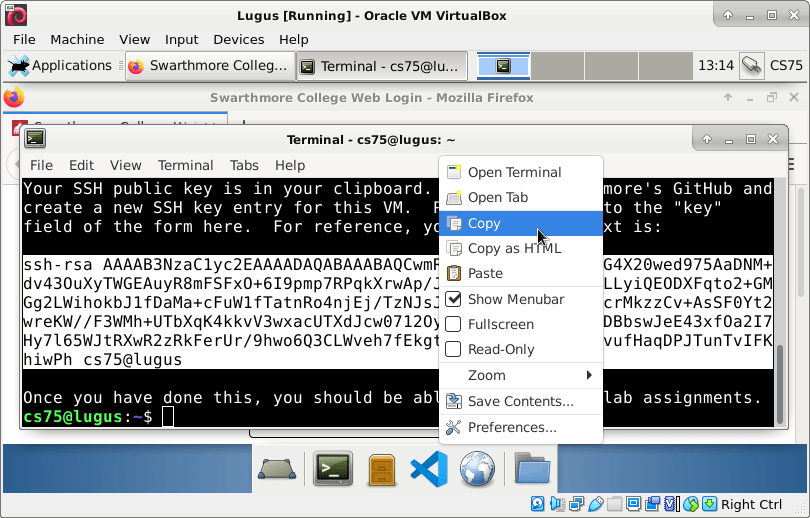Launch the terminal emulator from the dock
Image resolution: width=810 pixels, height=518 pixels.
pos(333,468)
